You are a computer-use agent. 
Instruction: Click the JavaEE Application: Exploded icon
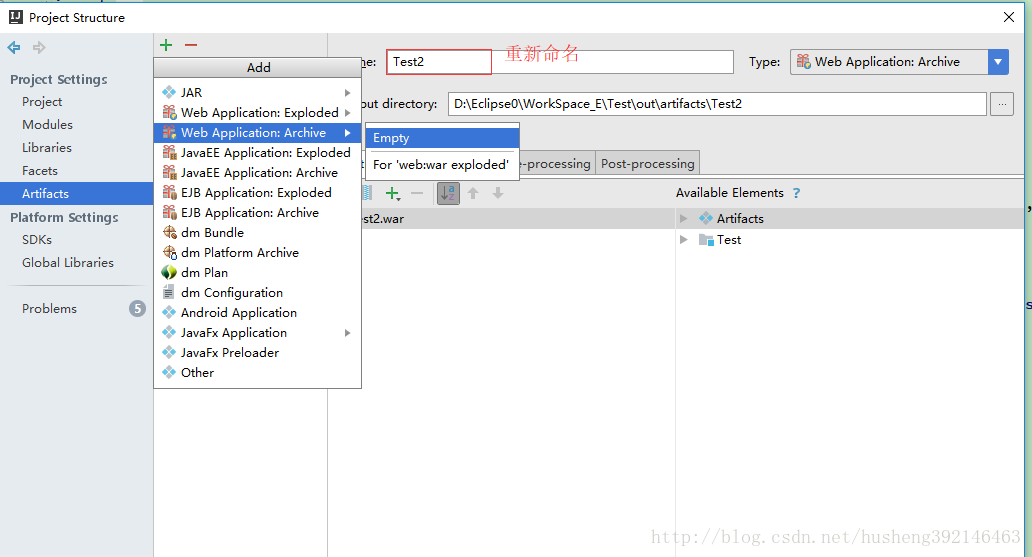pos(169,152)
